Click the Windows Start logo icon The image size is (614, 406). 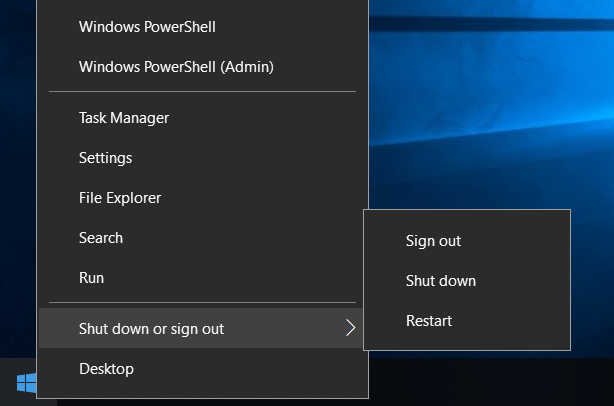tap(26, 383)
